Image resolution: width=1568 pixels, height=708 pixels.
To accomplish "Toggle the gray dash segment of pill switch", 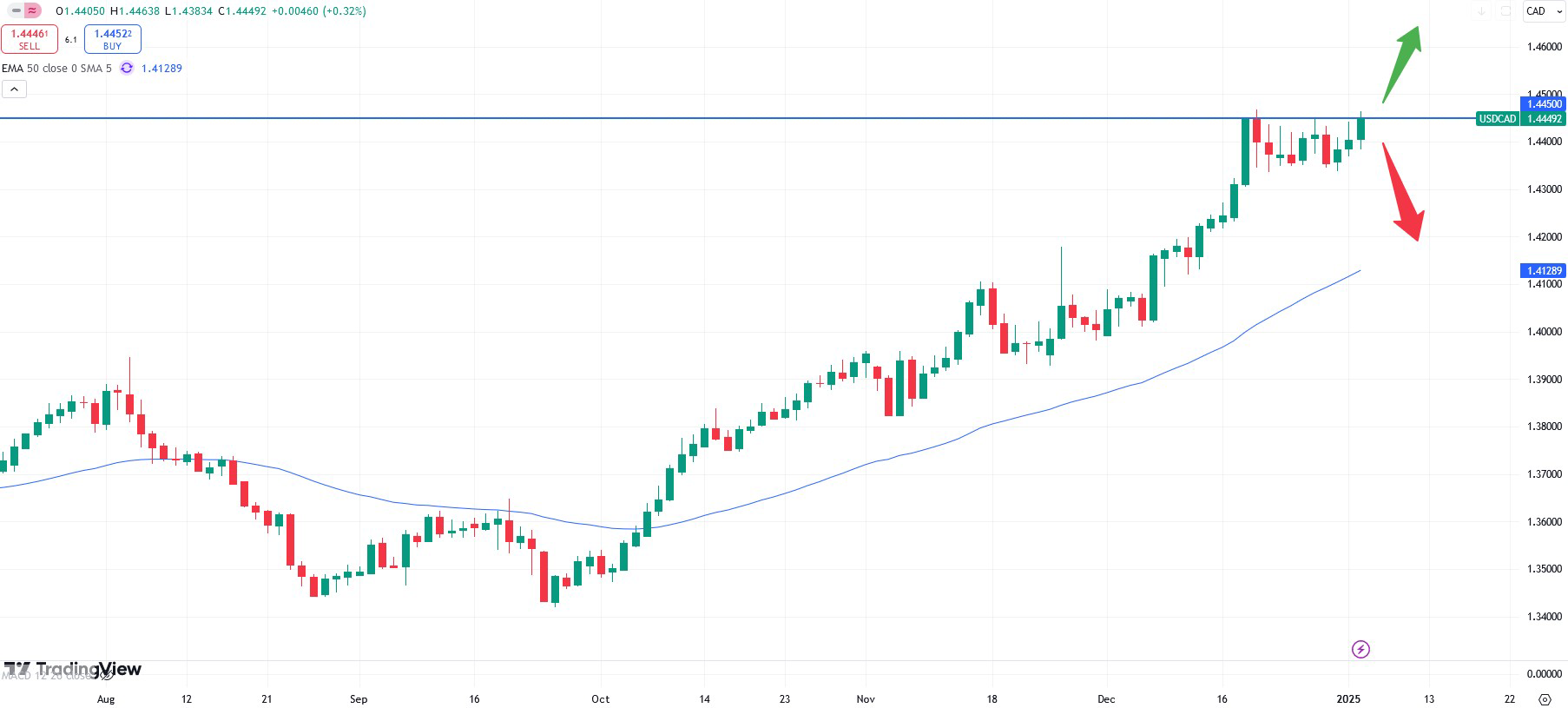I will (x=16, y=11).
